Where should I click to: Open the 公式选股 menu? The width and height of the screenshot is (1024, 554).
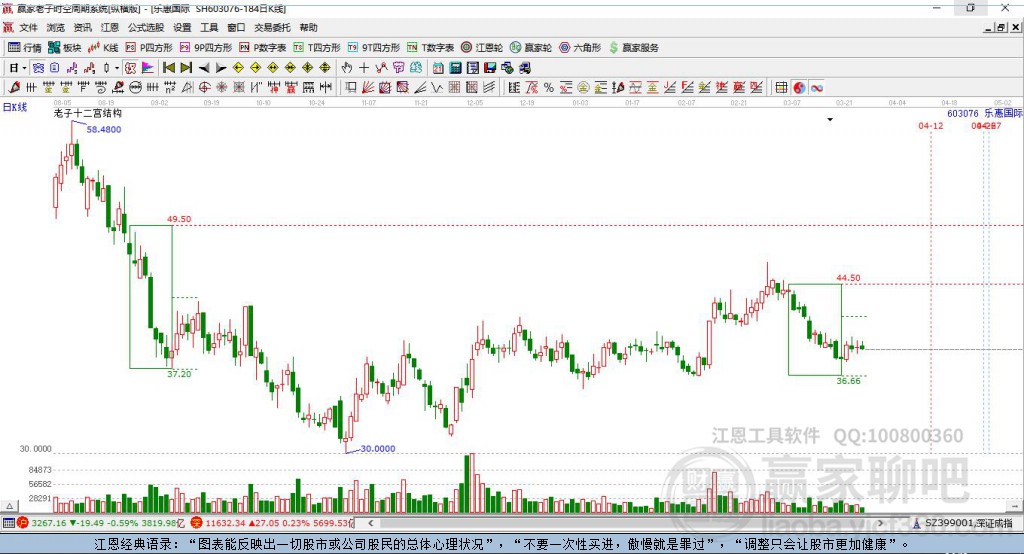pos(146,27)
